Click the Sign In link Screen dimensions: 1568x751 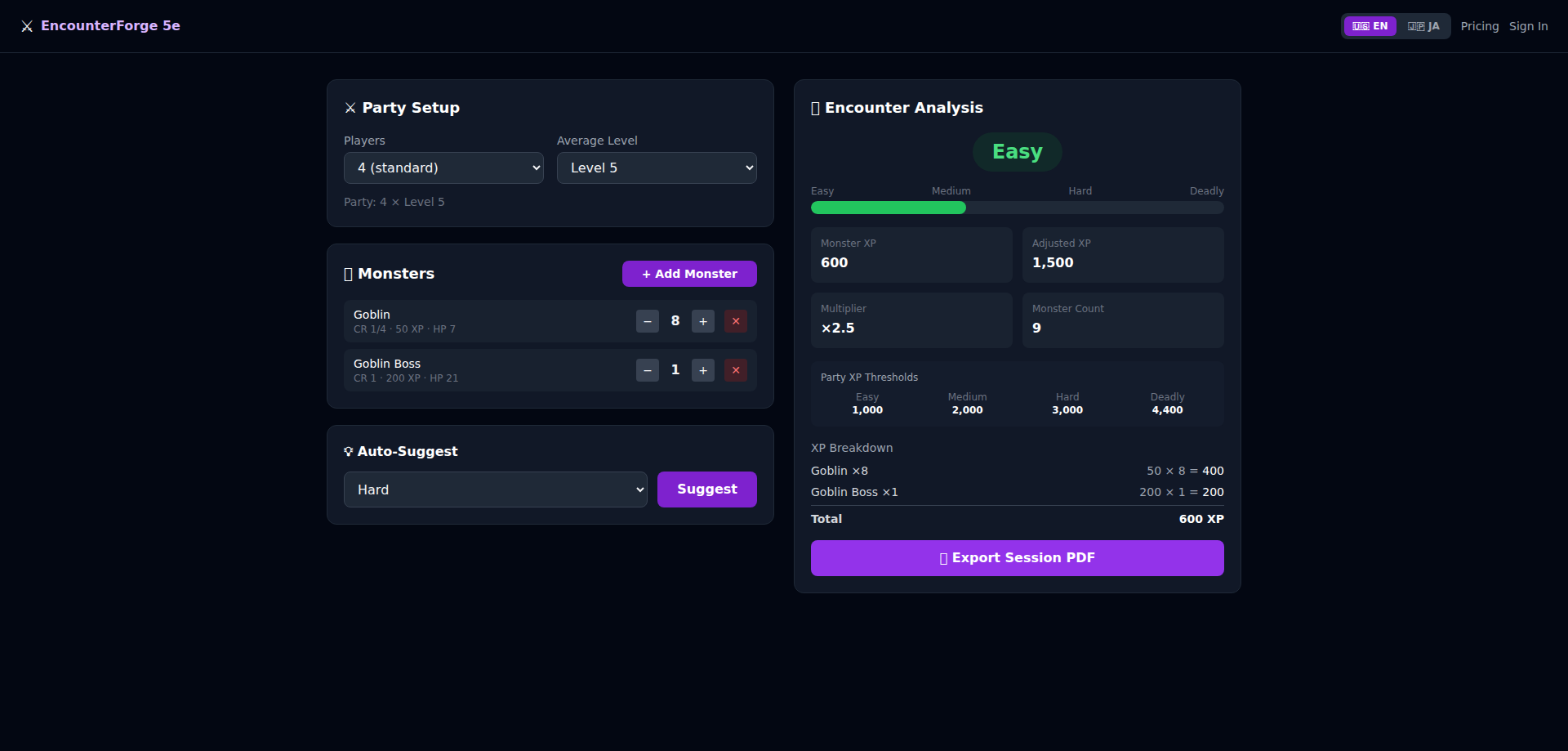(1528, 26)
